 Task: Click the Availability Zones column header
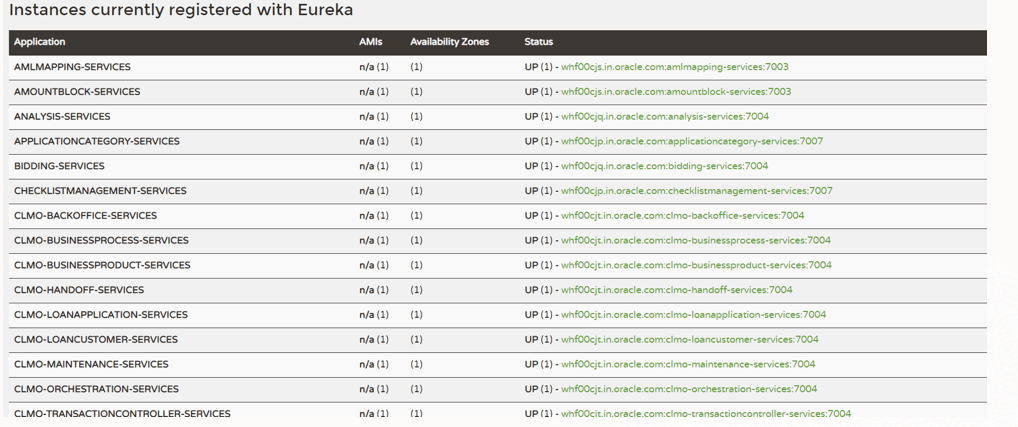click(x=449, y=42)
